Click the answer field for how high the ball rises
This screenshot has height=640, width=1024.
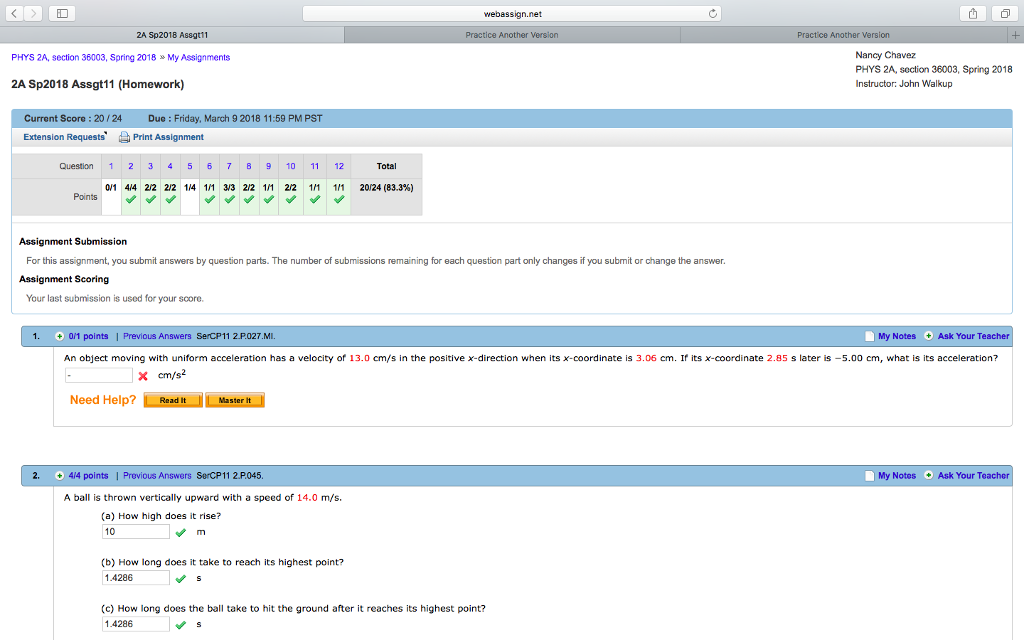click(x=136, y=532)
